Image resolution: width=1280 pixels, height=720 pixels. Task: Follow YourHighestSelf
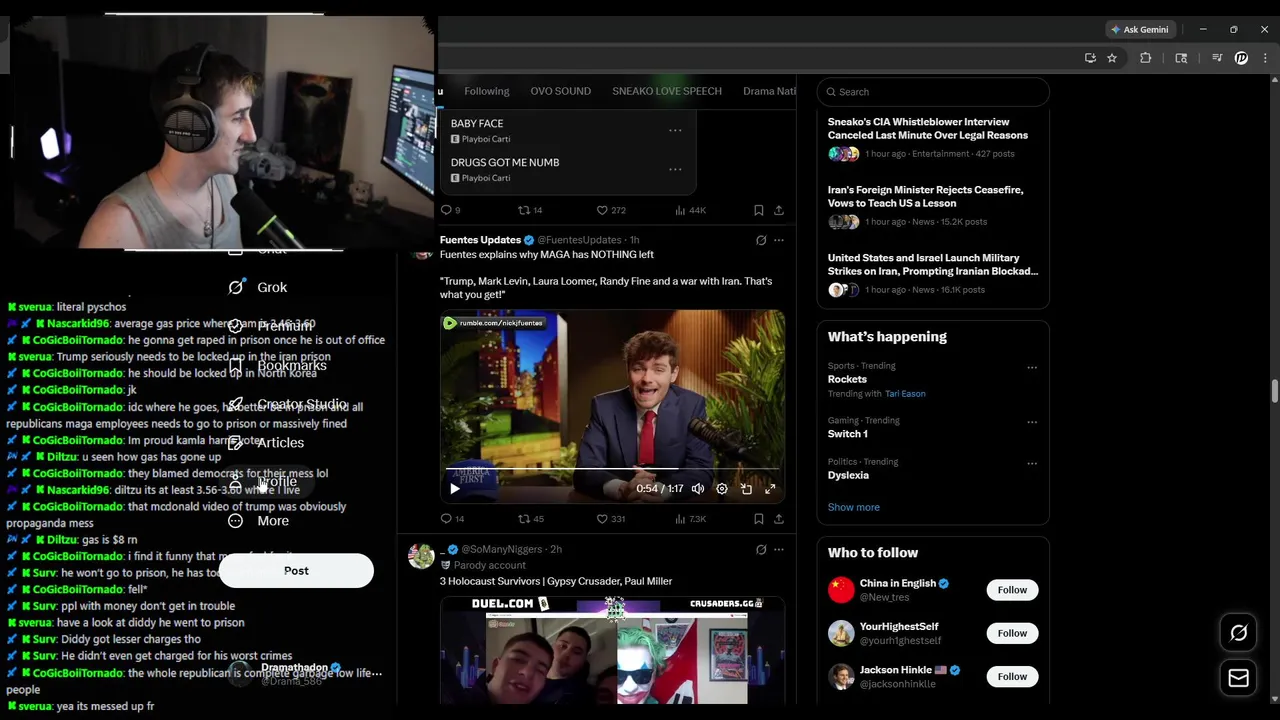point(1012,633)
